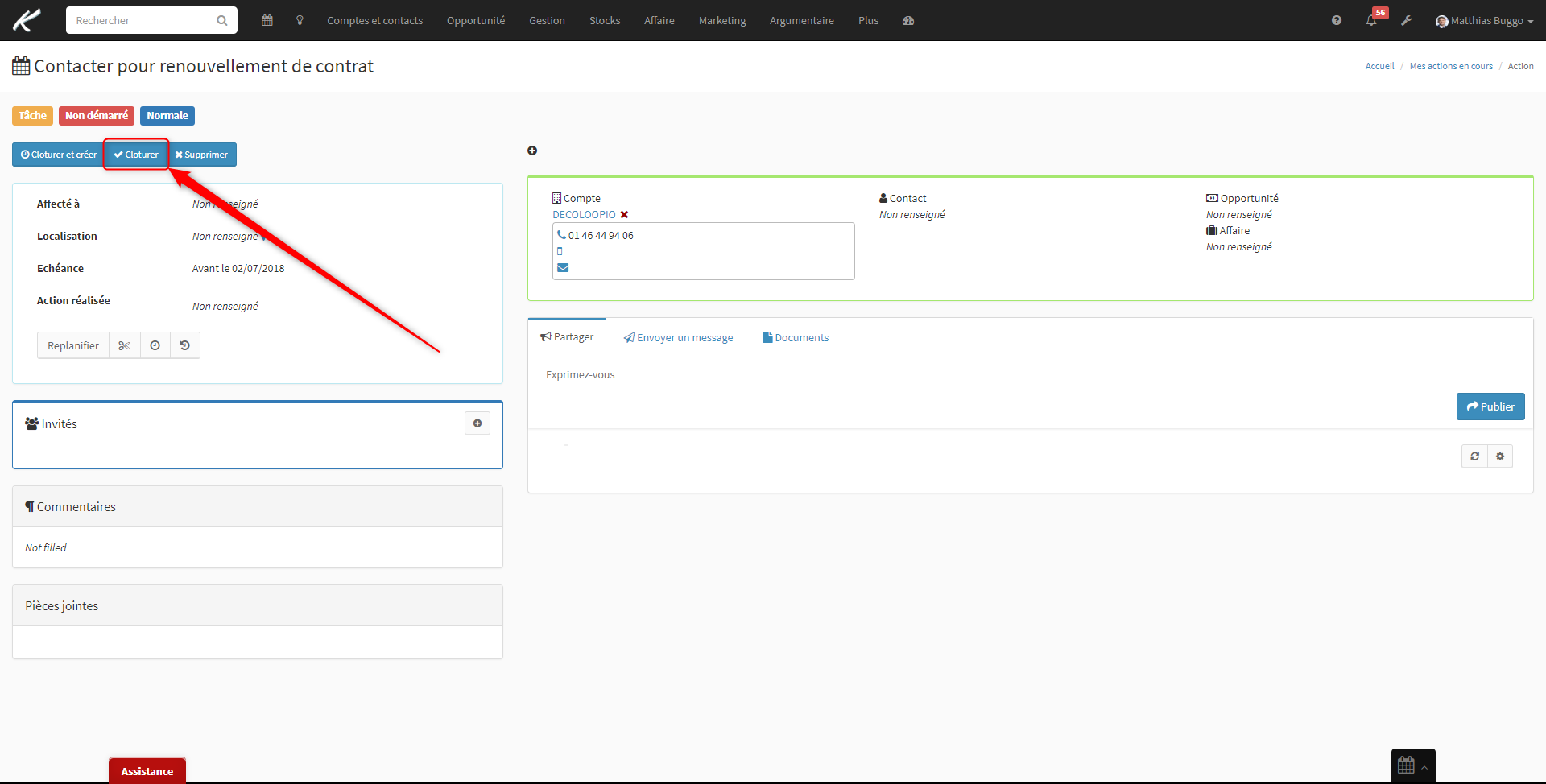Click Affaire Non renseigné value
The height and width of the screenshot is (784, 1546).
point(1239,246)
